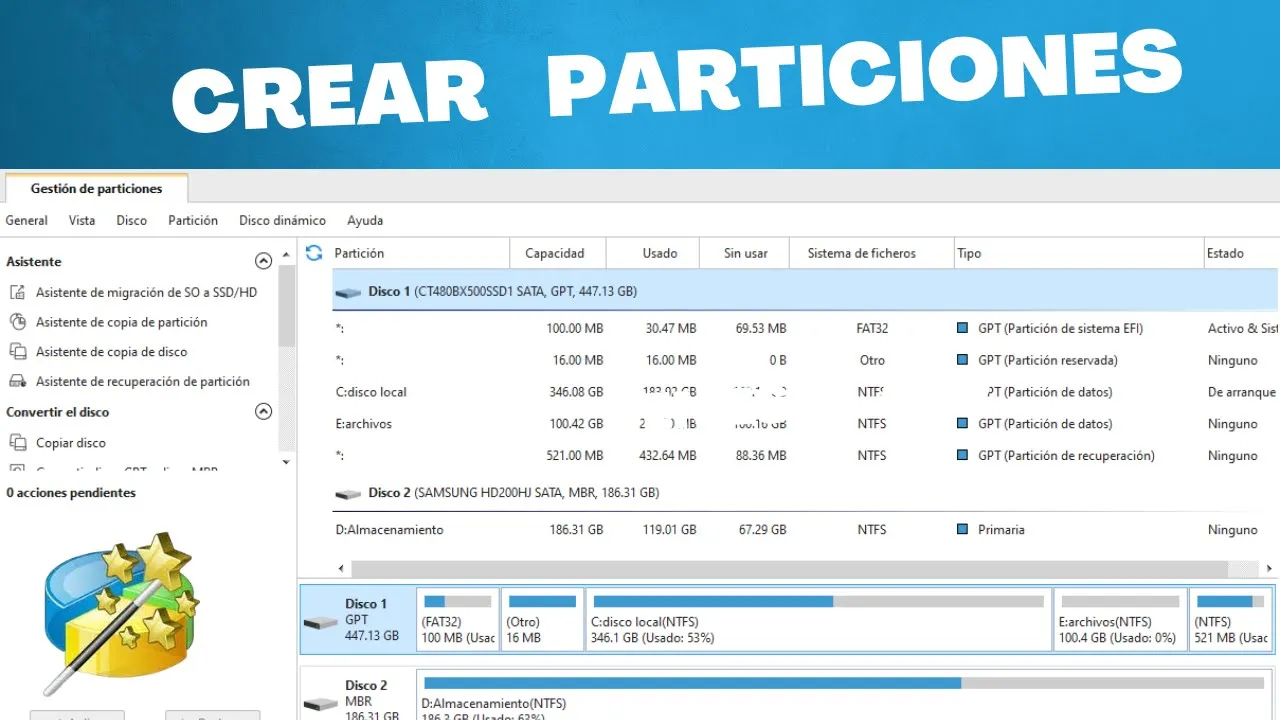Screen dimensions: 1280x720
Task: Open the Disco menu
Action: coord(131,220)
